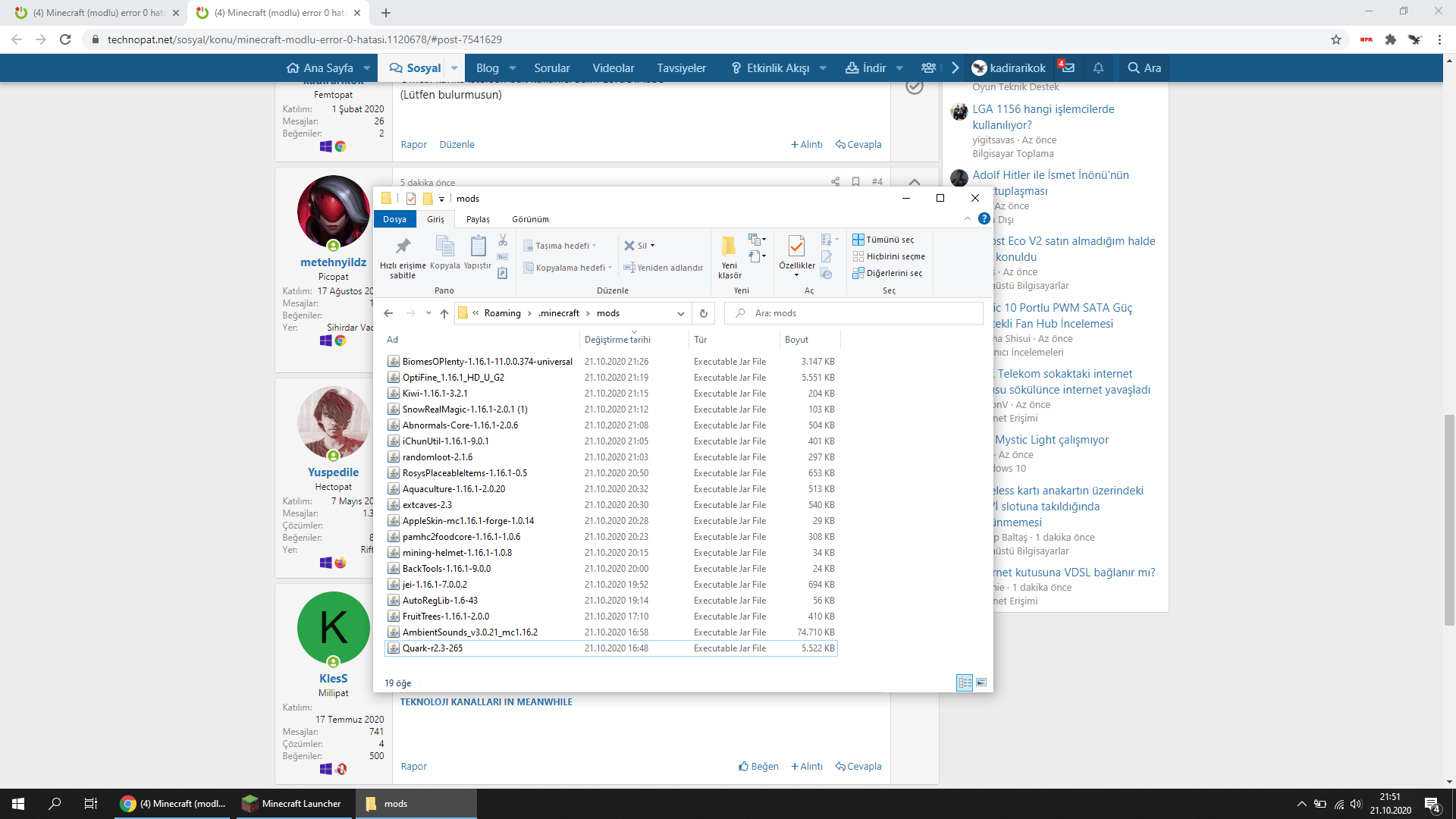Click the browser page vertical scrollbar thumb
1456x819 pixels.
point(1449,519)
